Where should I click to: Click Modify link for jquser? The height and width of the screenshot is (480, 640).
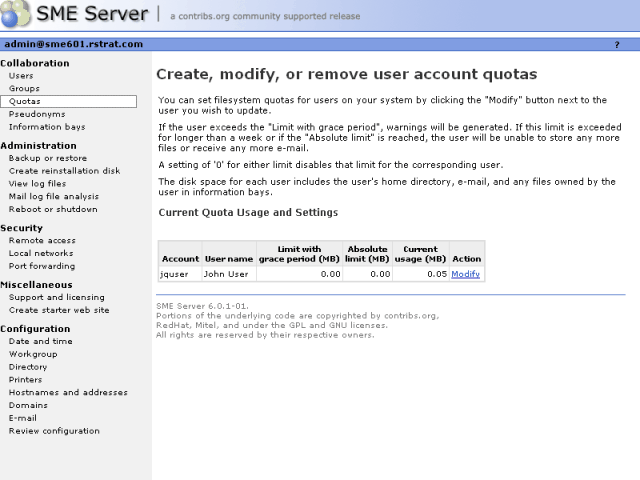[x=465, y=274]
